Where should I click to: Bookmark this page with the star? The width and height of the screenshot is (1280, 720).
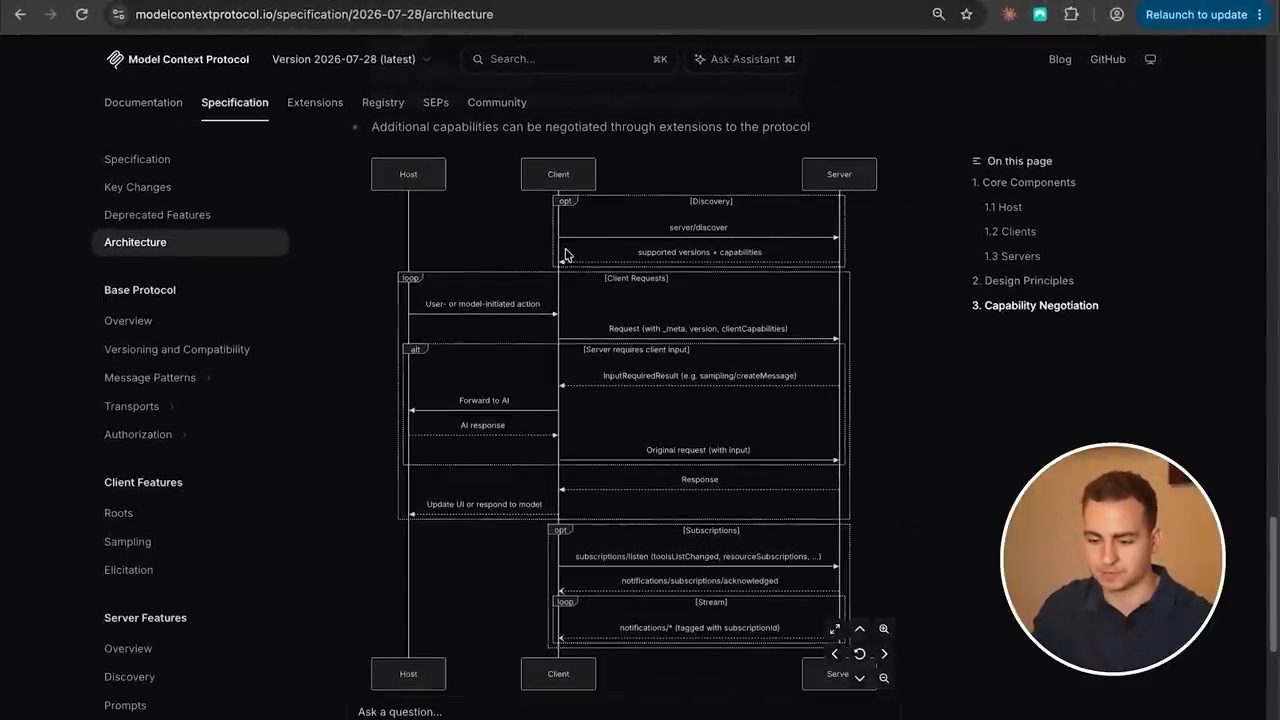coord(966,14)
